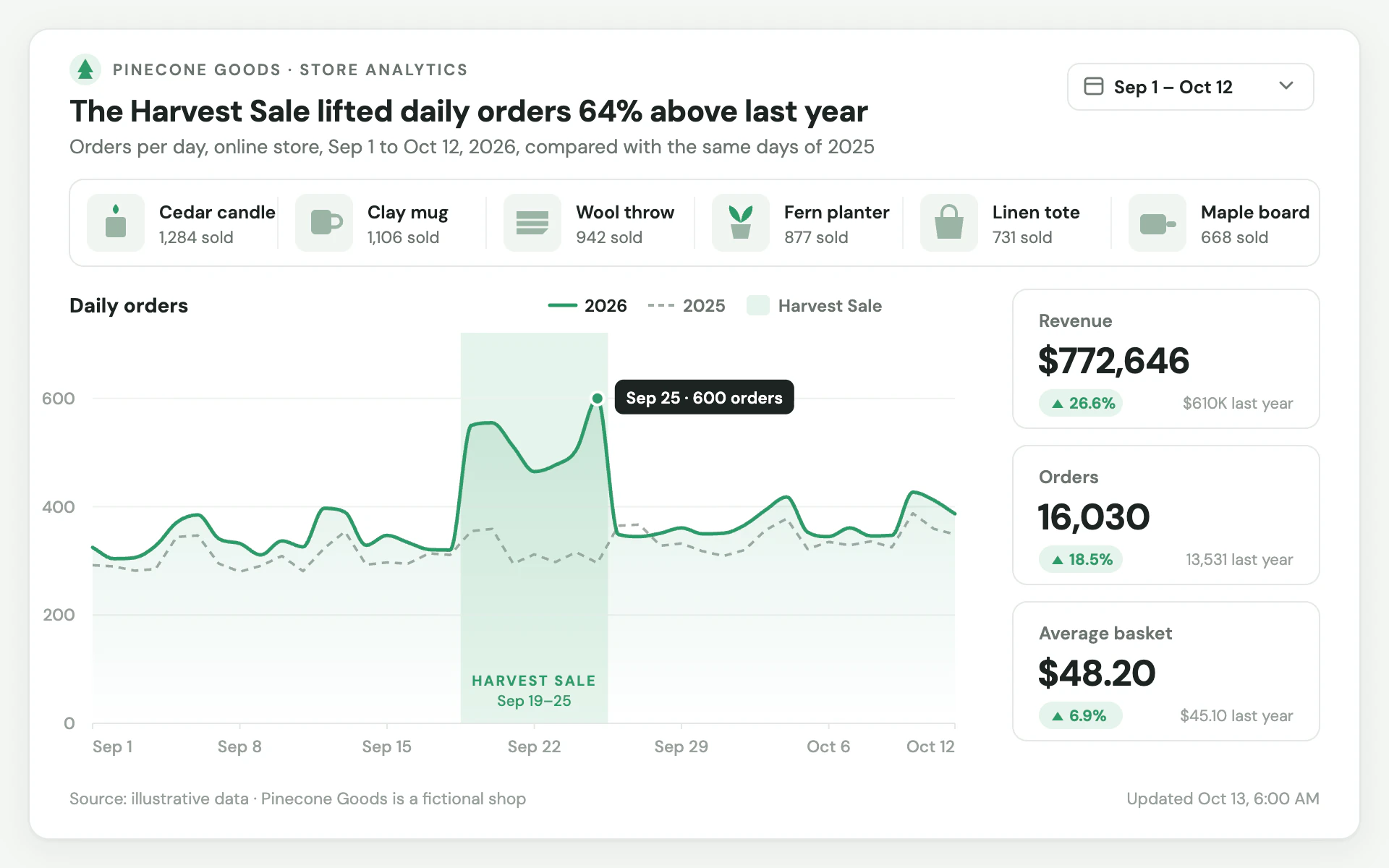Click the Source: illustrative data footnote
1389x868 pixels.
(x=297, y=799)
